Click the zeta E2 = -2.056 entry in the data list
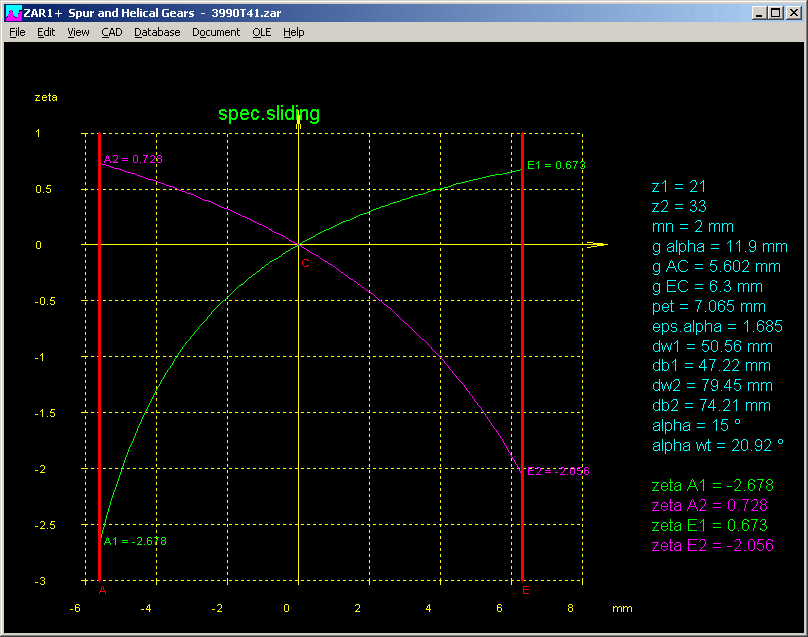808x637 pixels. [711, 545]
